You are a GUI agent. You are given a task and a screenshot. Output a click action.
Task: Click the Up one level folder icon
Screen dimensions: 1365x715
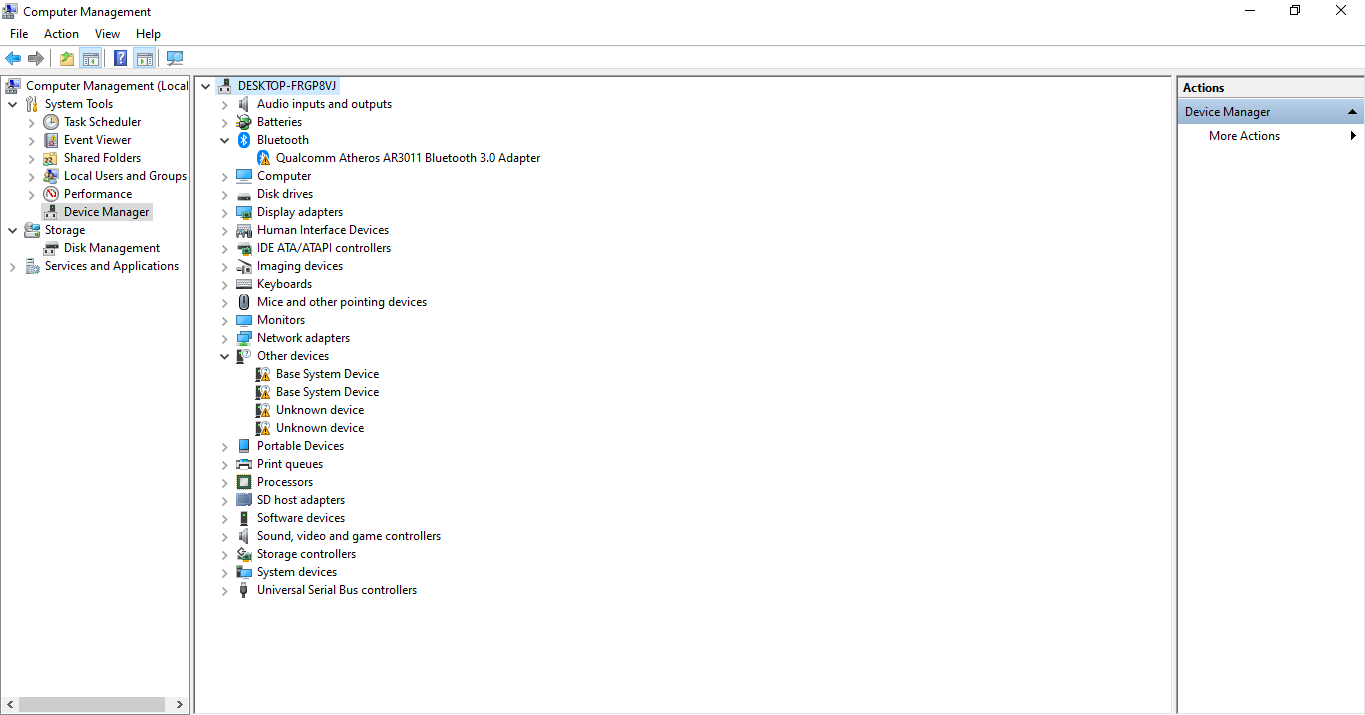(x=66, y=59)
